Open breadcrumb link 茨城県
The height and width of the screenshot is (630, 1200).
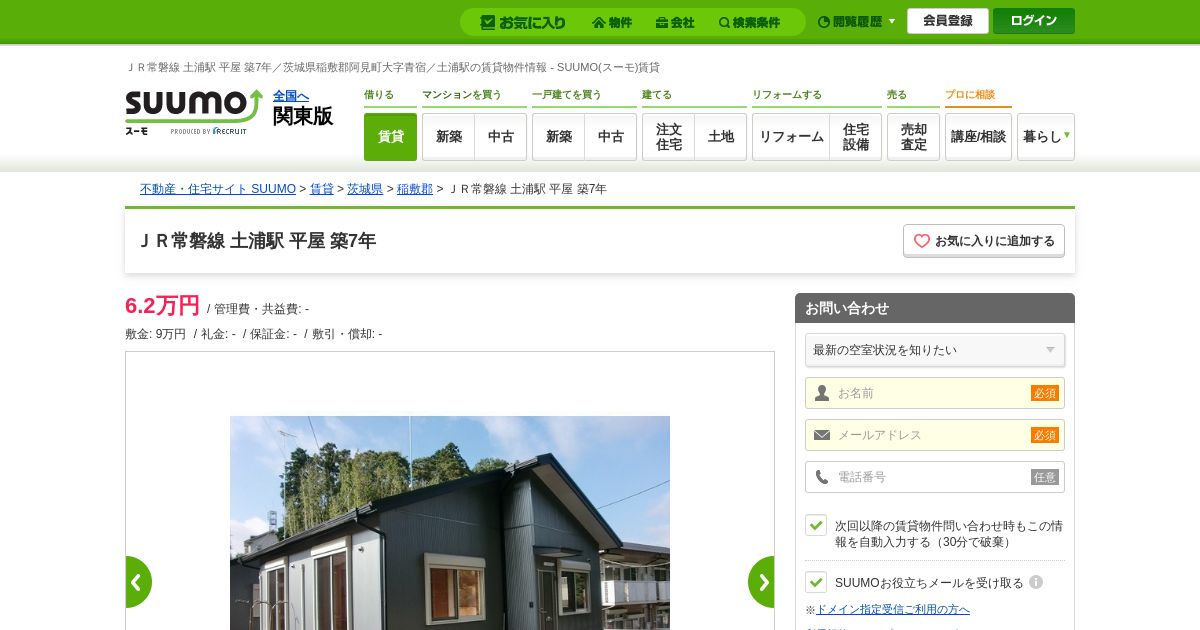click(x=365, y=189)
